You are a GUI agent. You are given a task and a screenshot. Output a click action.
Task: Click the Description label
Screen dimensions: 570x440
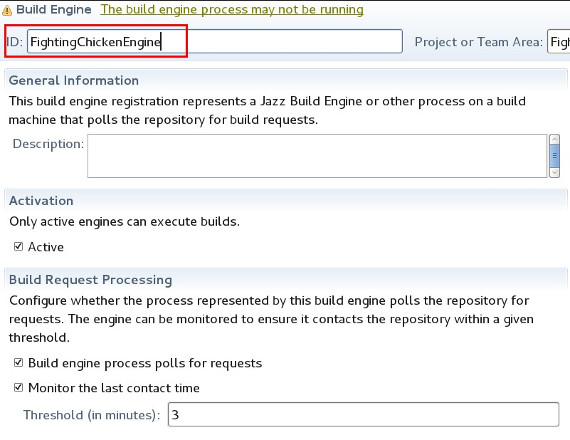48,144
